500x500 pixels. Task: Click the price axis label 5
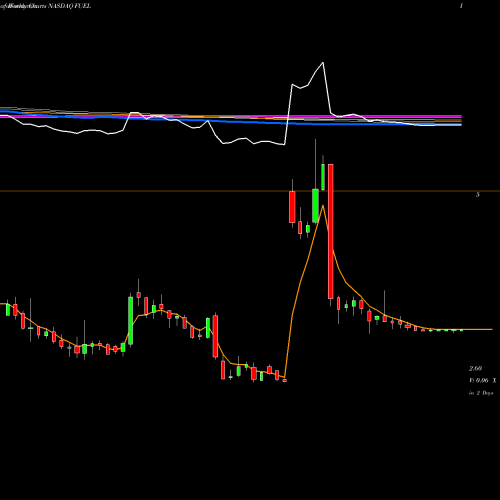478,195
